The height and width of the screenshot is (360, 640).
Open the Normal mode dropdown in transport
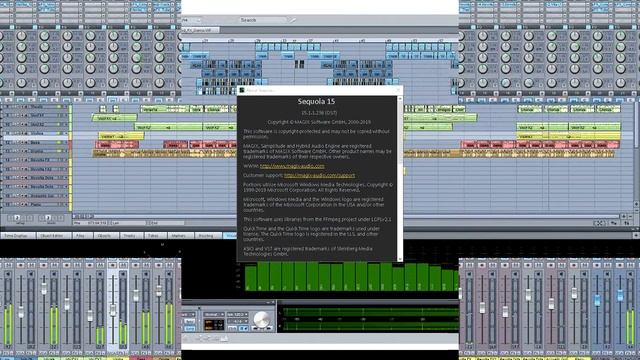[214, 315]
